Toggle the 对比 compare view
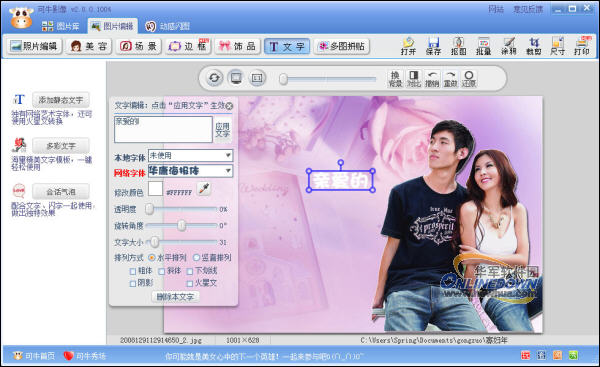Image resolution: width=600 pixels, height=367 pixels. pos(413,79)
